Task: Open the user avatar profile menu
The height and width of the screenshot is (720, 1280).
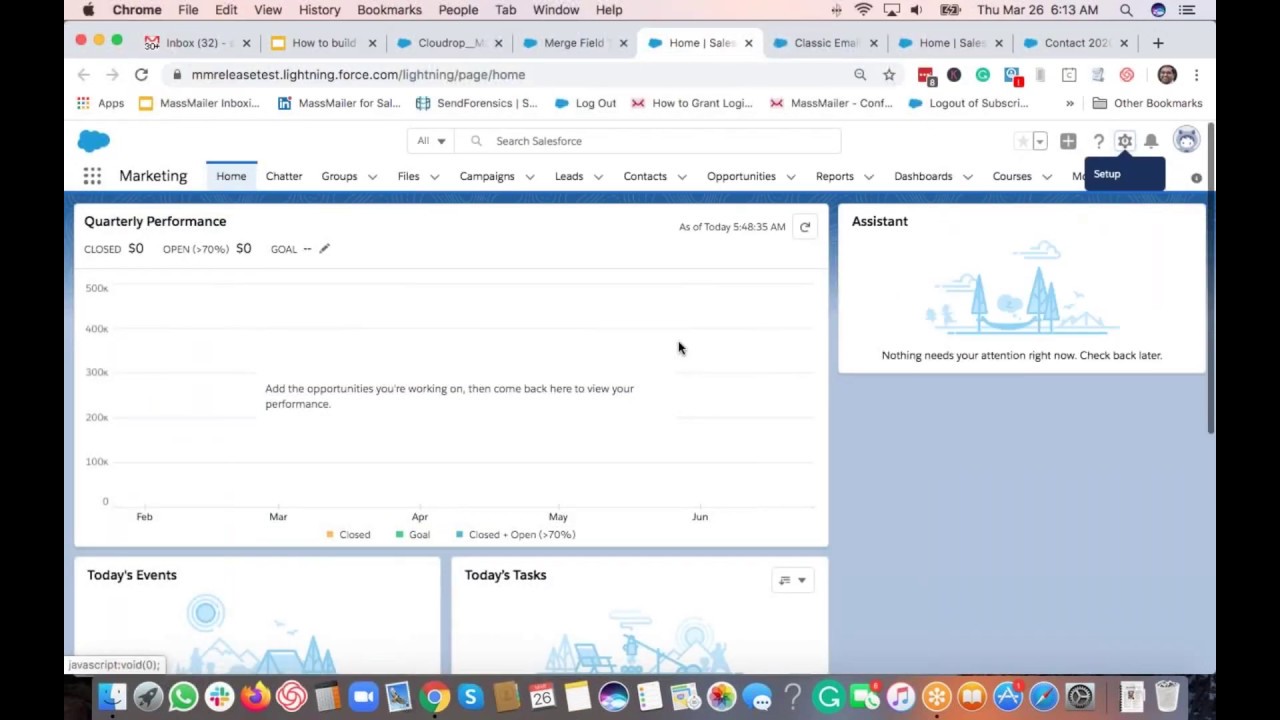Action: (1186, 141)
